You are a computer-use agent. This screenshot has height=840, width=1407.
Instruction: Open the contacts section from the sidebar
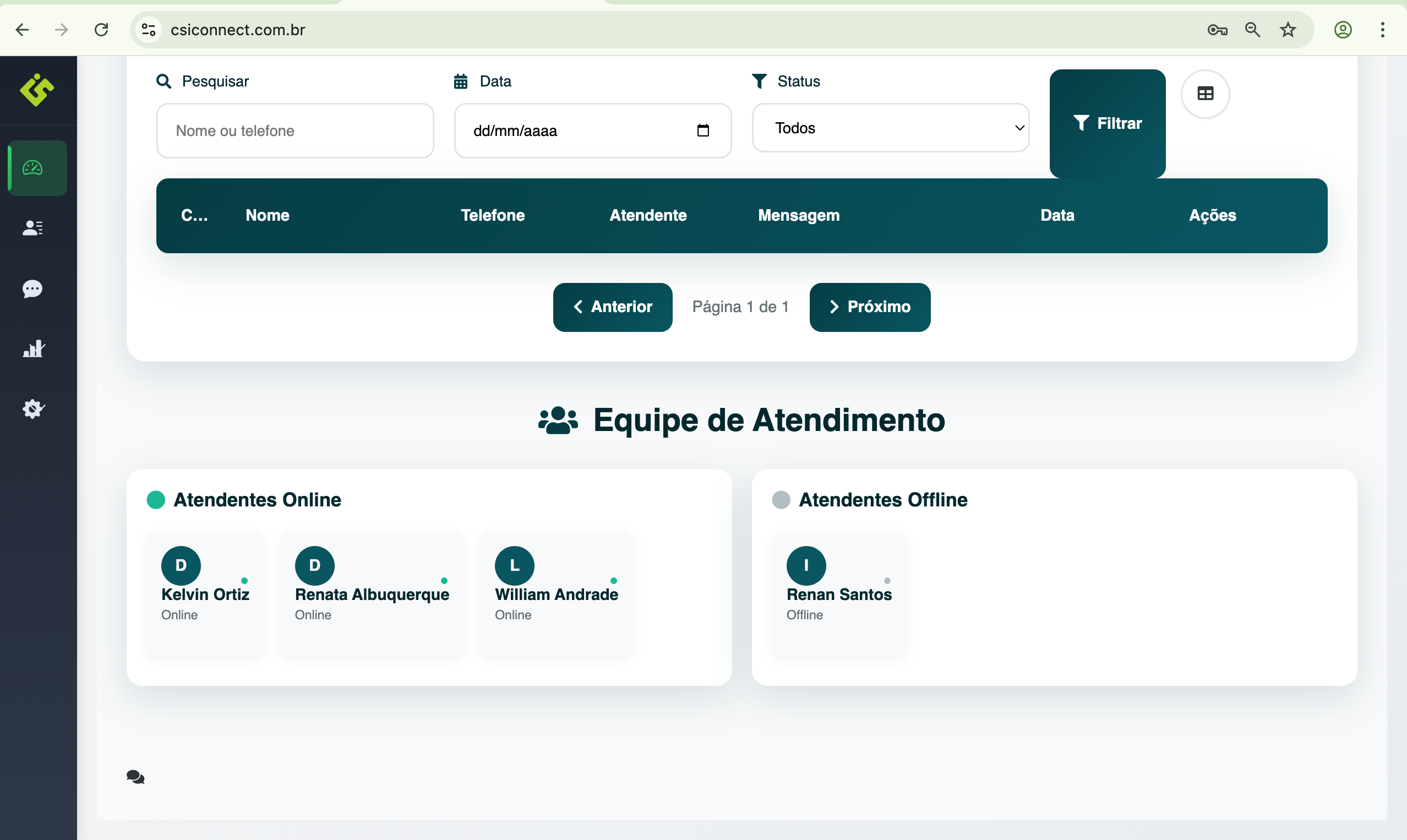tap(32, 228)
